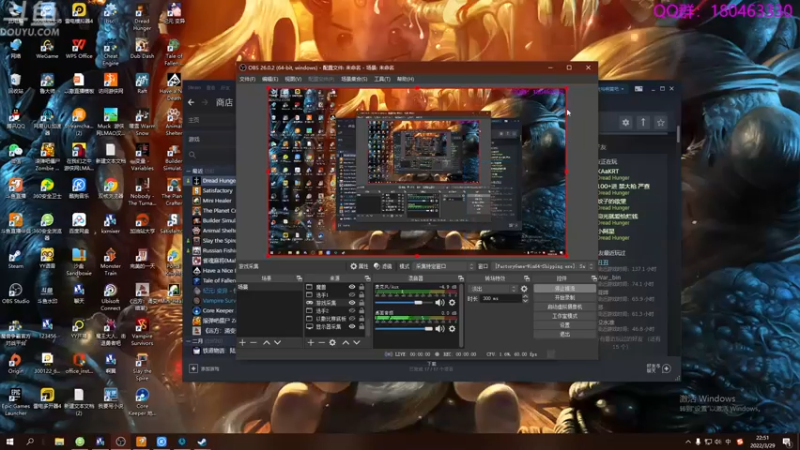Click the favorite star in Steam window

point(661,122)
